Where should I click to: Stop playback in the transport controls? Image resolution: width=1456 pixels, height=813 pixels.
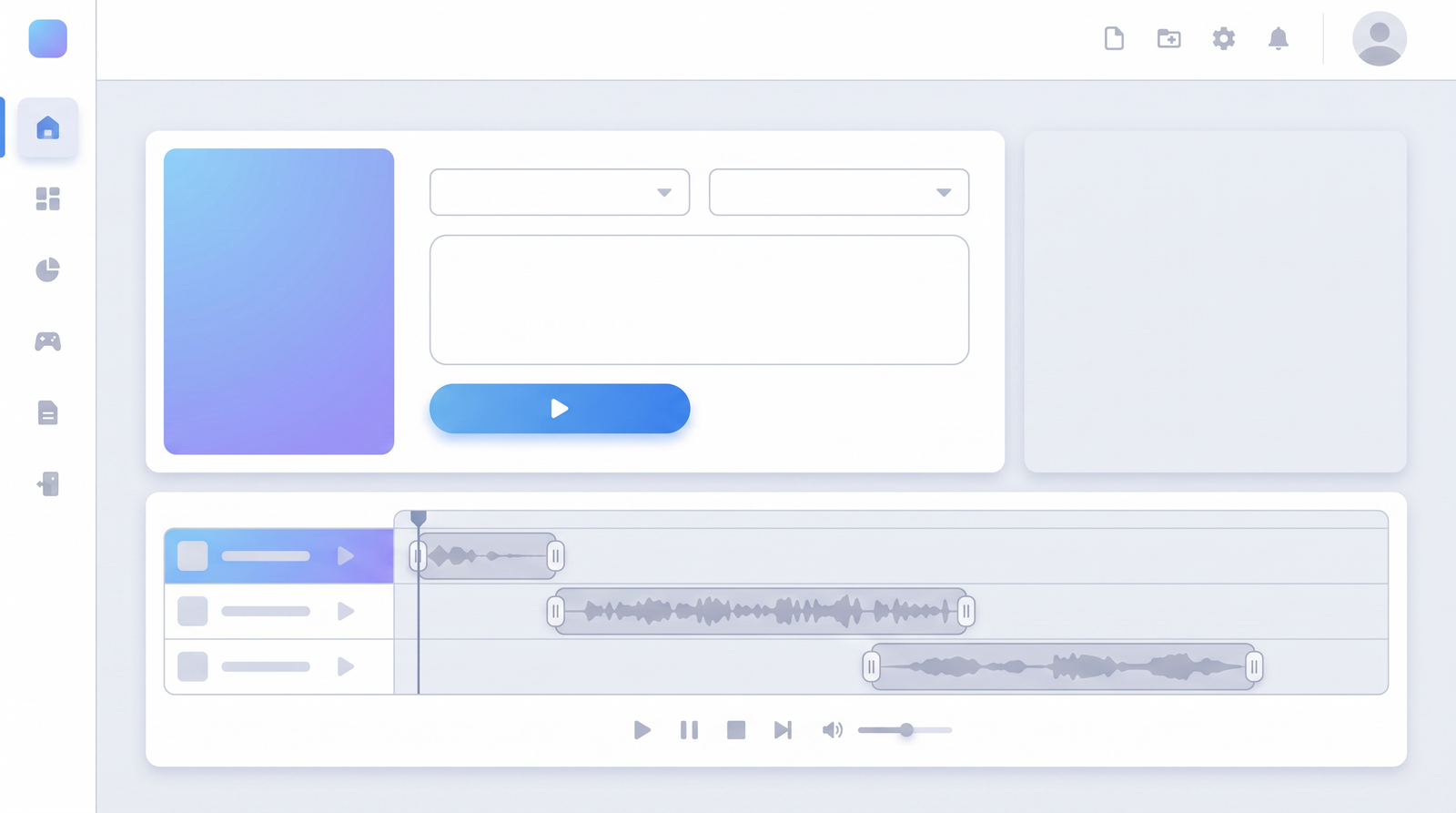tap(736, 730)
